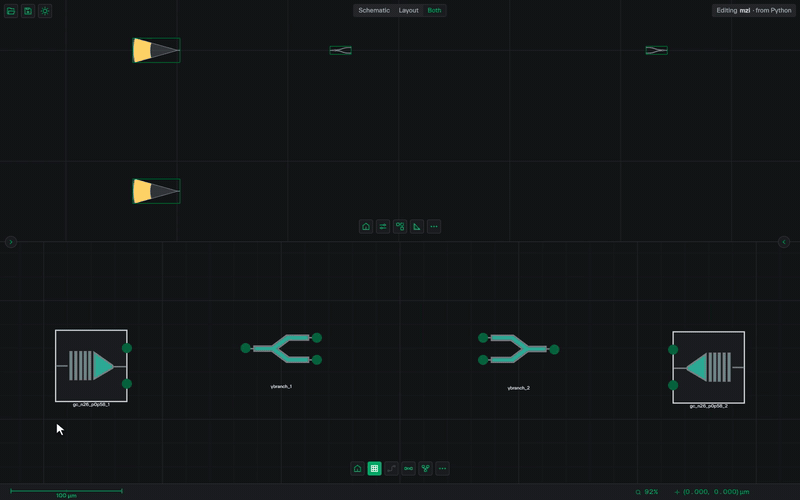Click home icon in layout toolbar
Image resolution: width=800 pixels, height=500 pixels.
click(x=366, y=227)
